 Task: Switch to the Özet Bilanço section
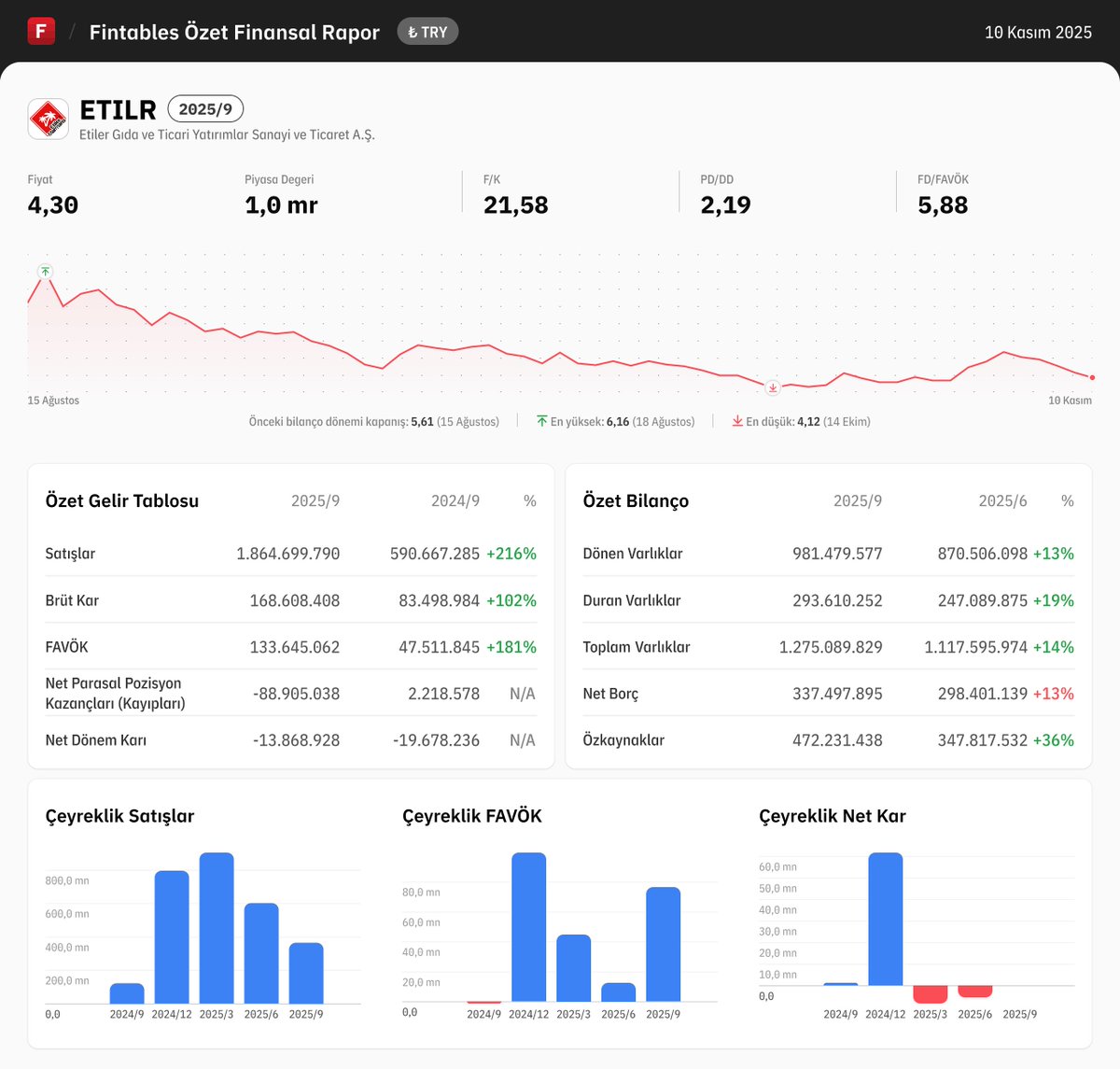(635, 500)
